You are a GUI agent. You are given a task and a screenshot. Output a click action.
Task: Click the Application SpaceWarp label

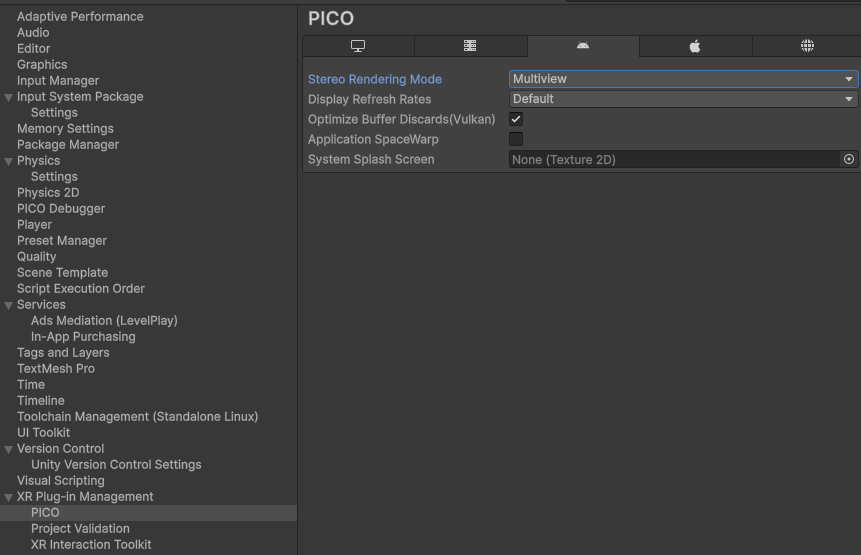pyautogui.click(x=373, y=139)
